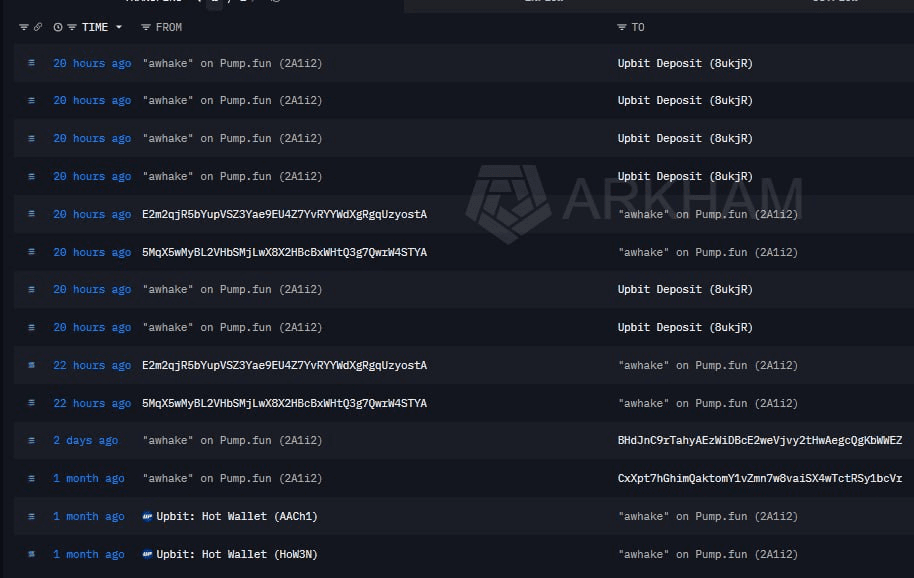
Task: Open the TIME column filter icon
Action: [x=72, y=27]
